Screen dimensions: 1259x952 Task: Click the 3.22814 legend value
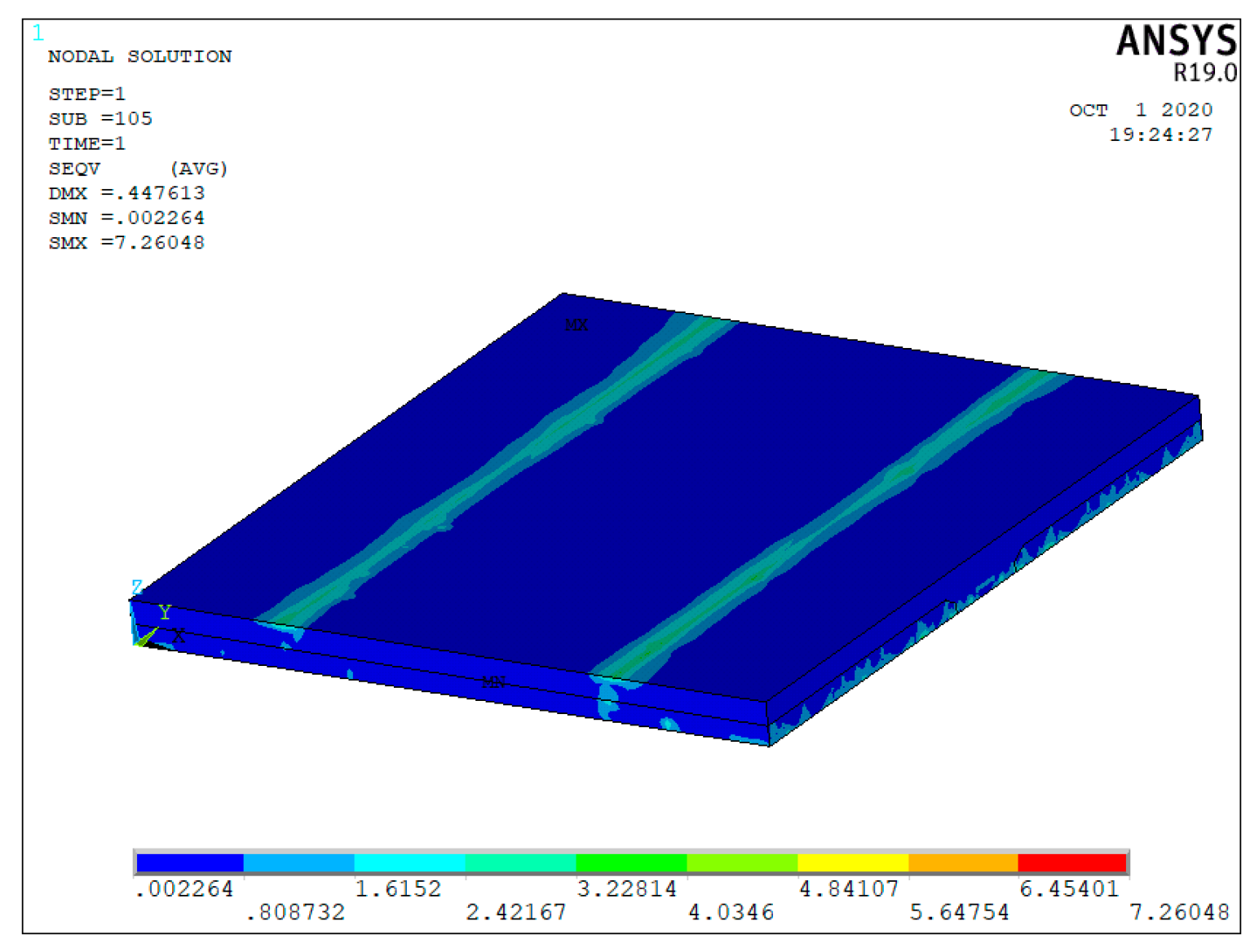click(x=627, y=888)
